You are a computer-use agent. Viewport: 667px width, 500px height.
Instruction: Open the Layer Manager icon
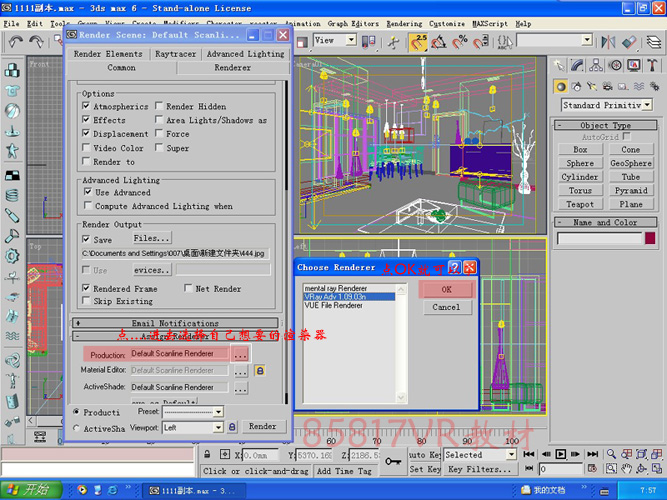pyautogui.click(x=654, y=42)
